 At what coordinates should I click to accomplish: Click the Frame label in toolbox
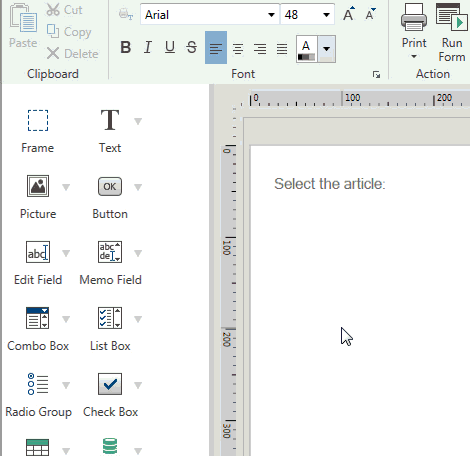click(37, 148)
